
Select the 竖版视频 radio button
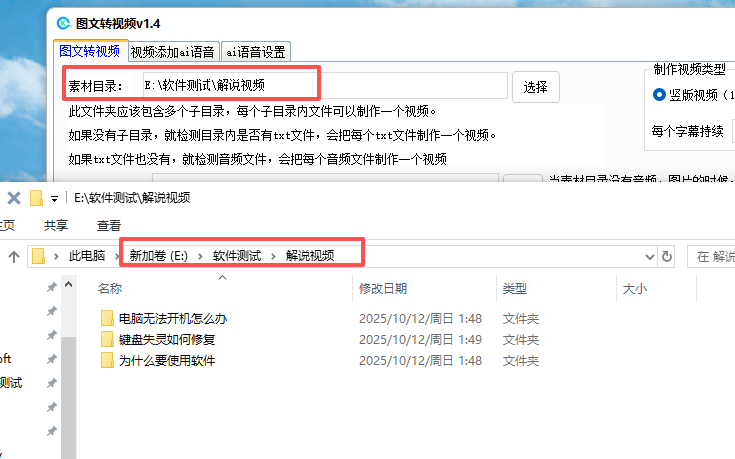[x=659, y=95]
